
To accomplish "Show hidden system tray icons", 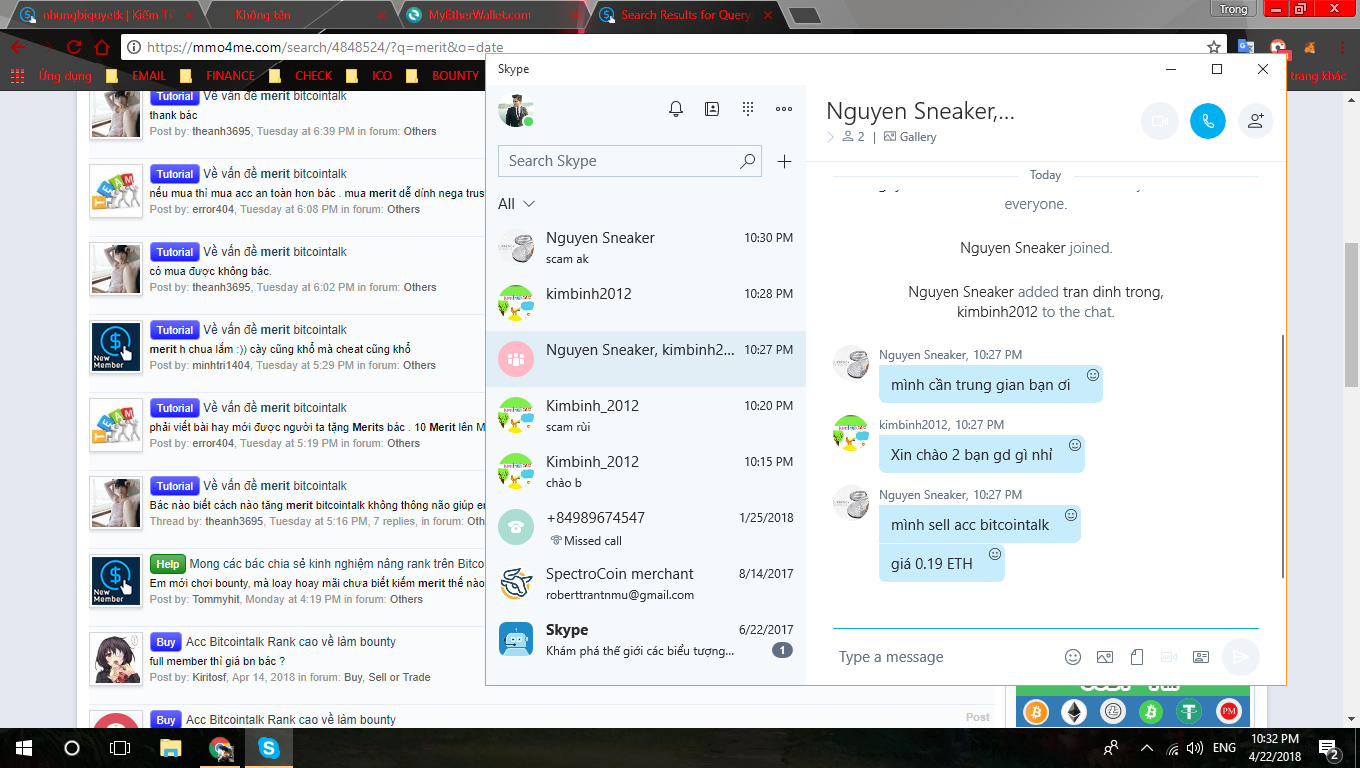I will coord(1146,748).
